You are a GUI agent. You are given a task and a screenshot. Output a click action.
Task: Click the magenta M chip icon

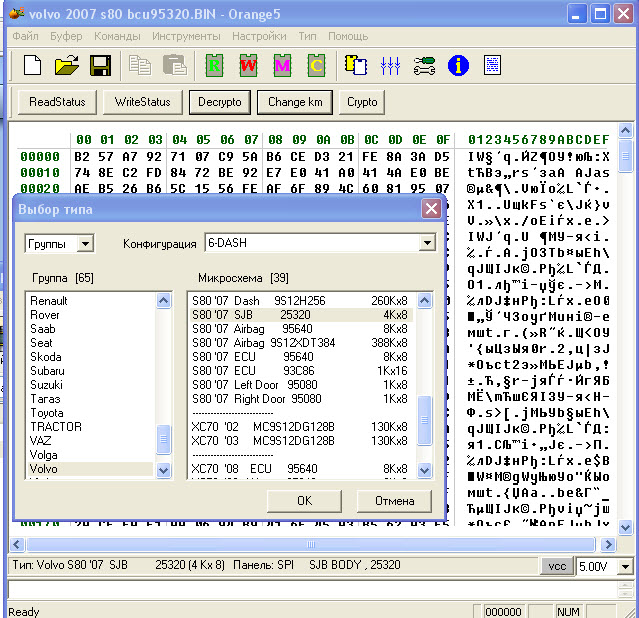coord(282,66)
